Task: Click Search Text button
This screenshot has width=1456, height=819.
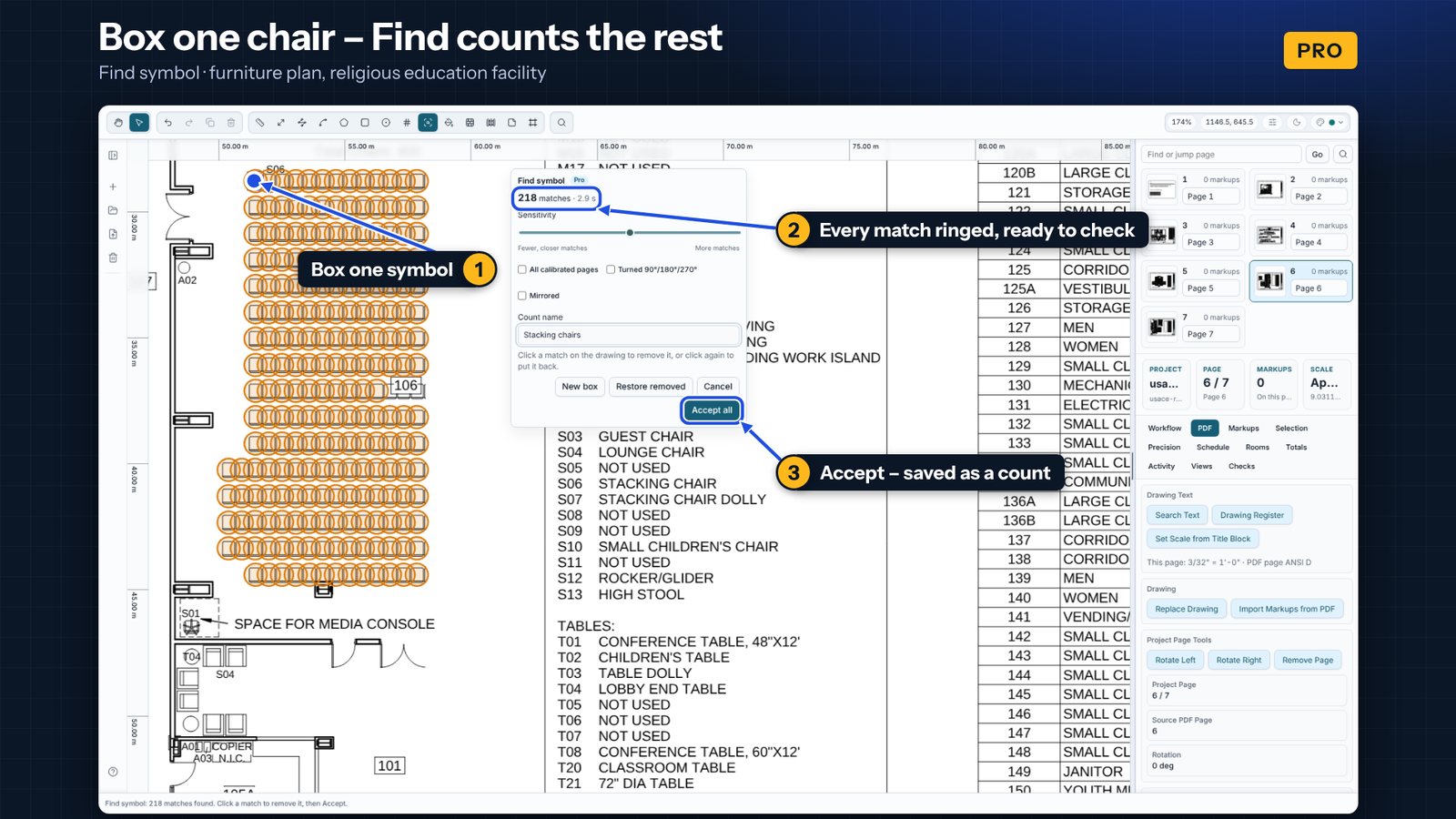Action: pyautogui.click(x=1177, y=515)
